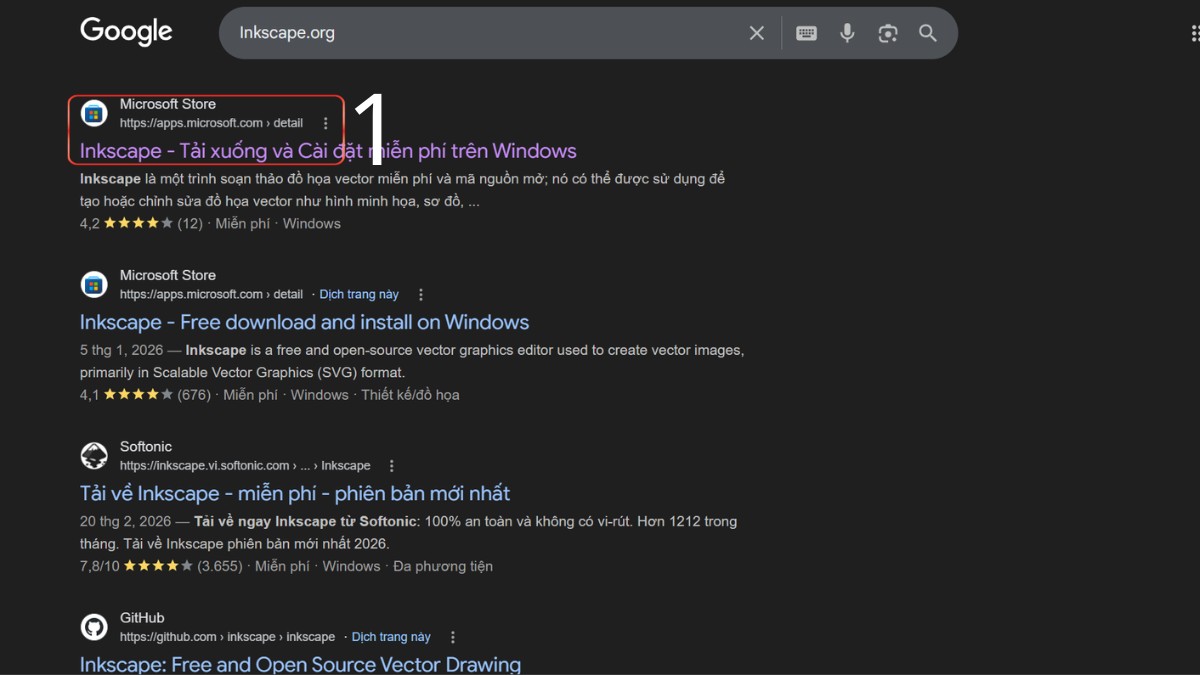Image resolution: width=1200 pixels, height=675 pixels.
Task: Open 'Inkscape - Tải xuống và Cài đặt miễn phí trên Windows'
Action: coord(327,150)
